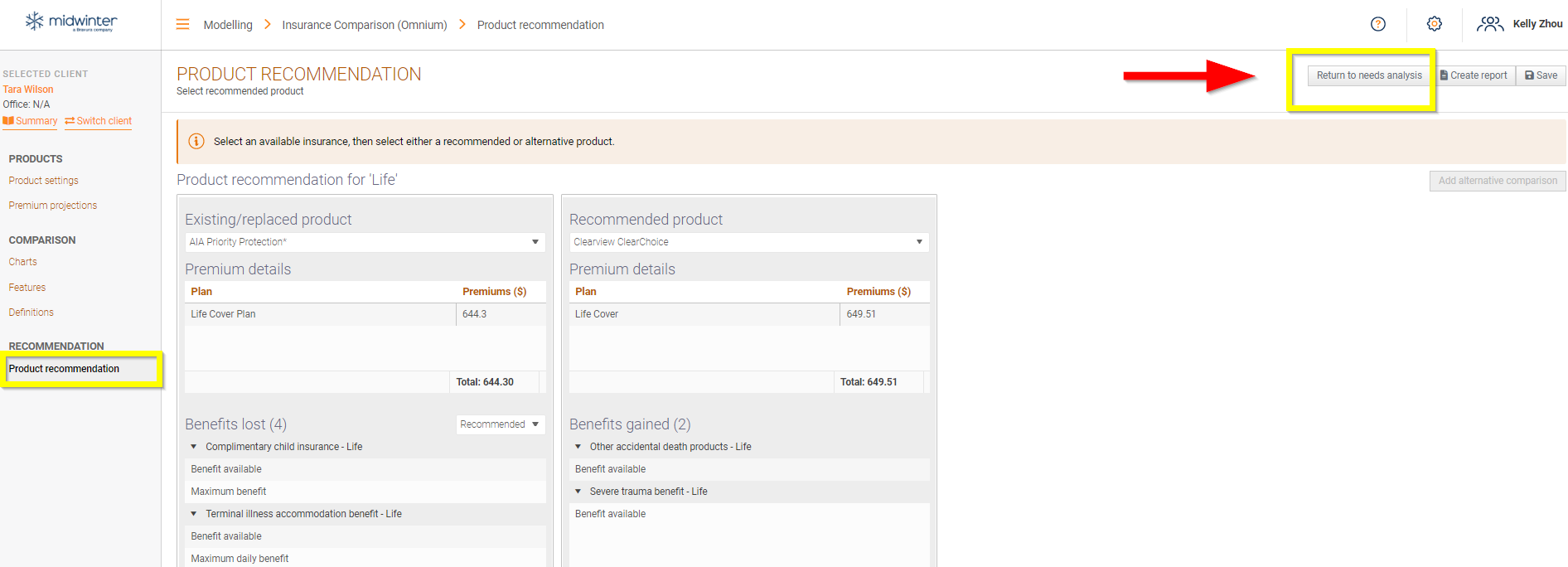Click the Benefits lost (4) heading

pyautogui.click(x=236, y=424)
